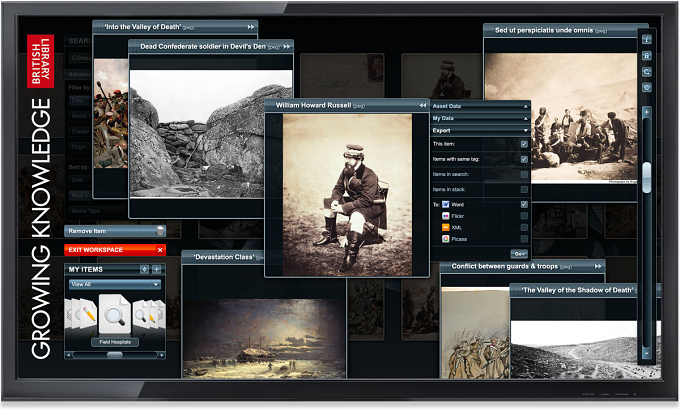Check the Flickr export destination box
Viewport: 680px width, 411px height.
tap(524, 216)
